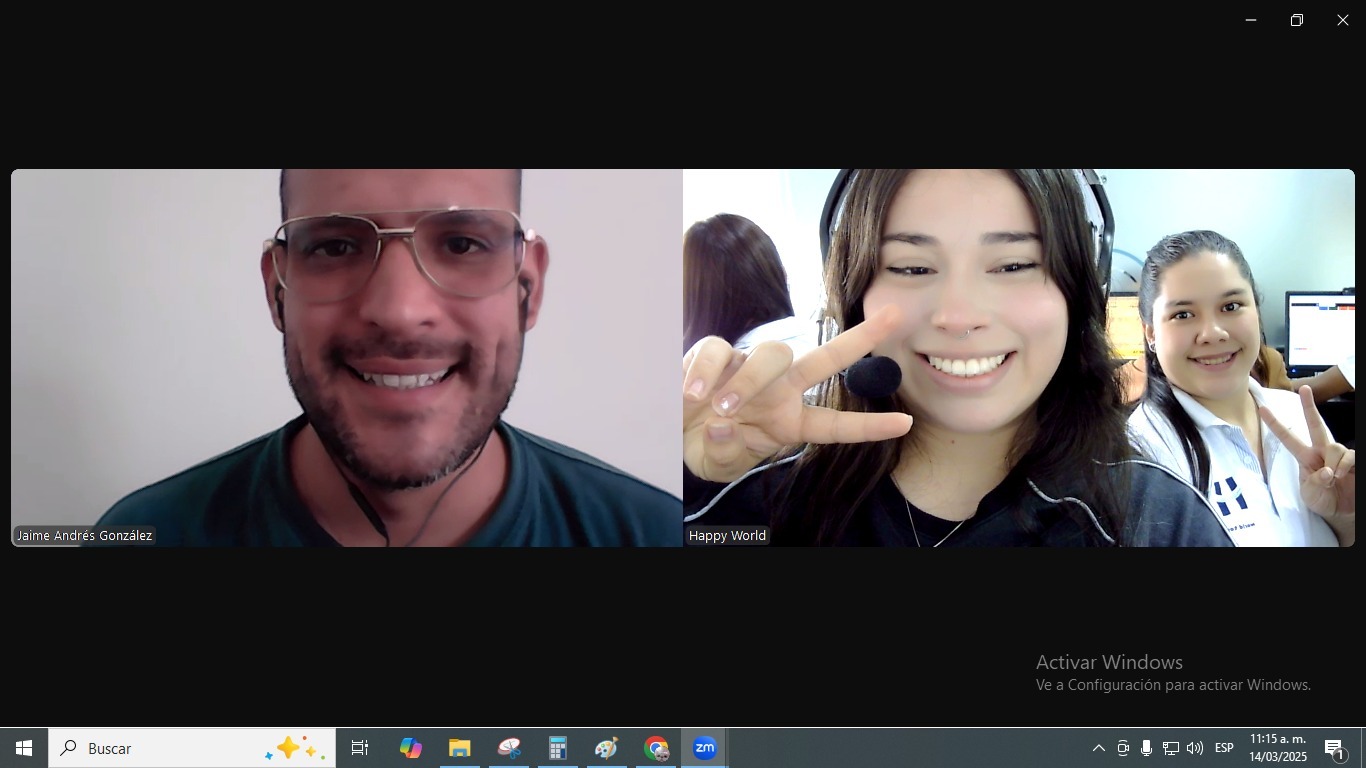
Task: Open the Calculator app in taskbar
Action: [x=558, y=748]
